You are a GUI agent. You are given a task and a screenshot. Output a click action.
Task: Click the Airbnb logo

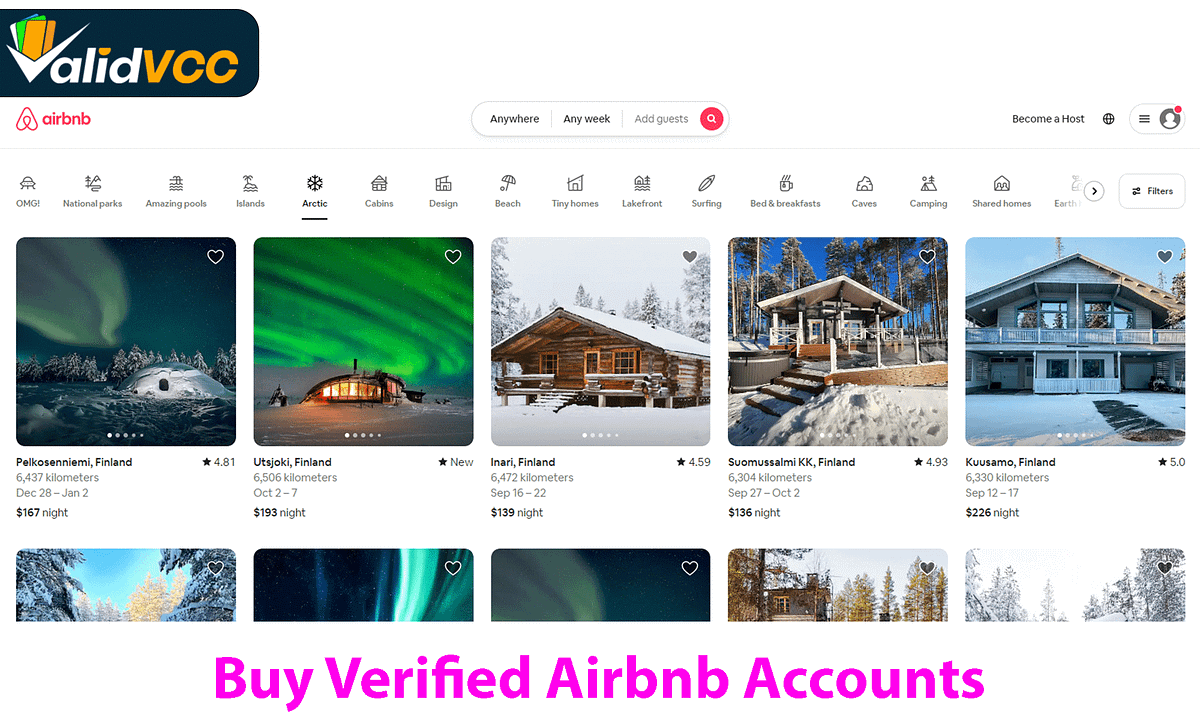[54, 119]
